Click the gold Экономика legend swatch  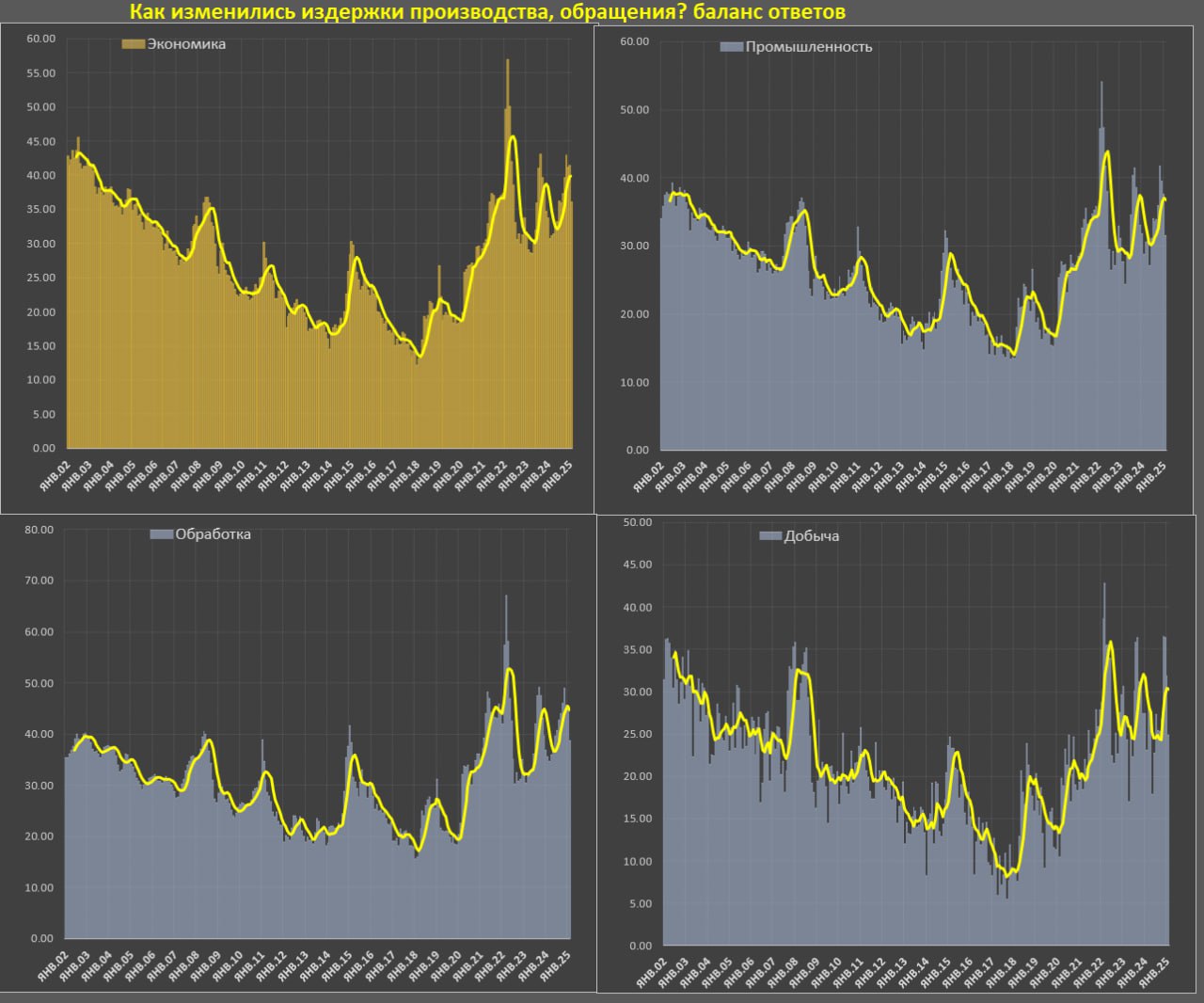coord(134,44)
